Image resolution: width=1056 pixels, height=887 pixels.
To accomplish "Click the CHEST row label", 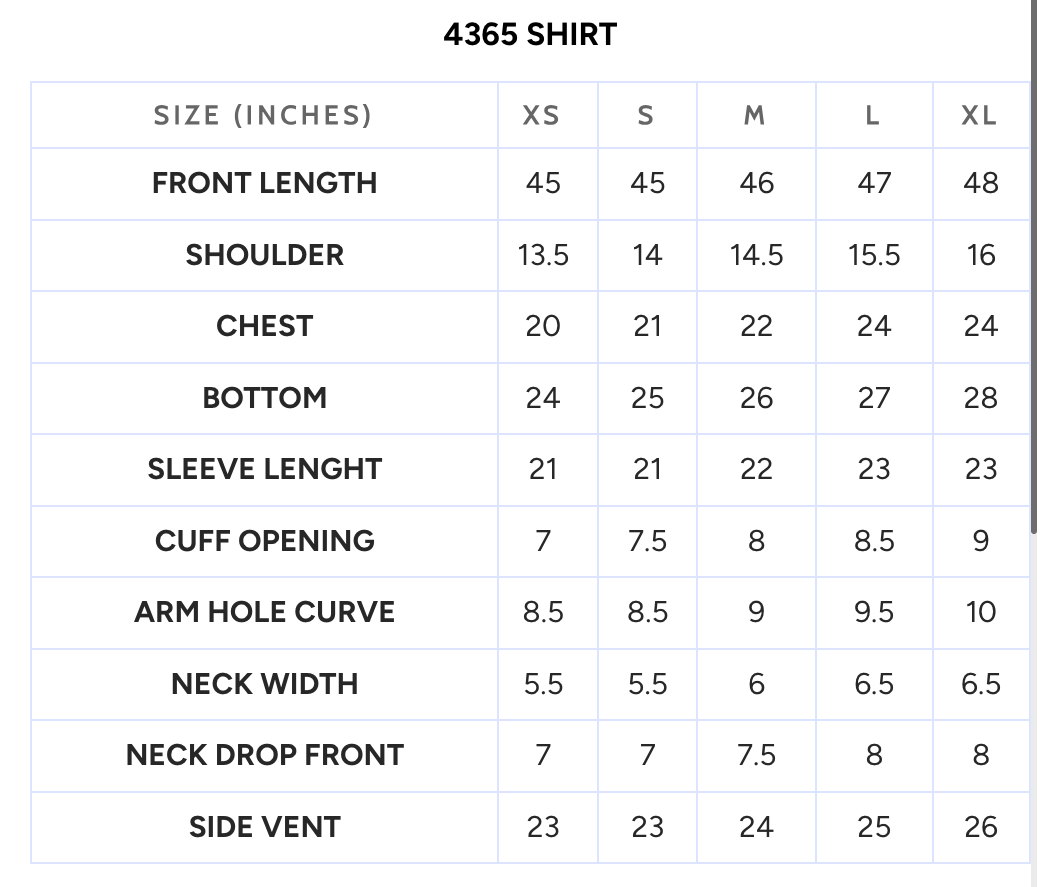I will [265, 327].
